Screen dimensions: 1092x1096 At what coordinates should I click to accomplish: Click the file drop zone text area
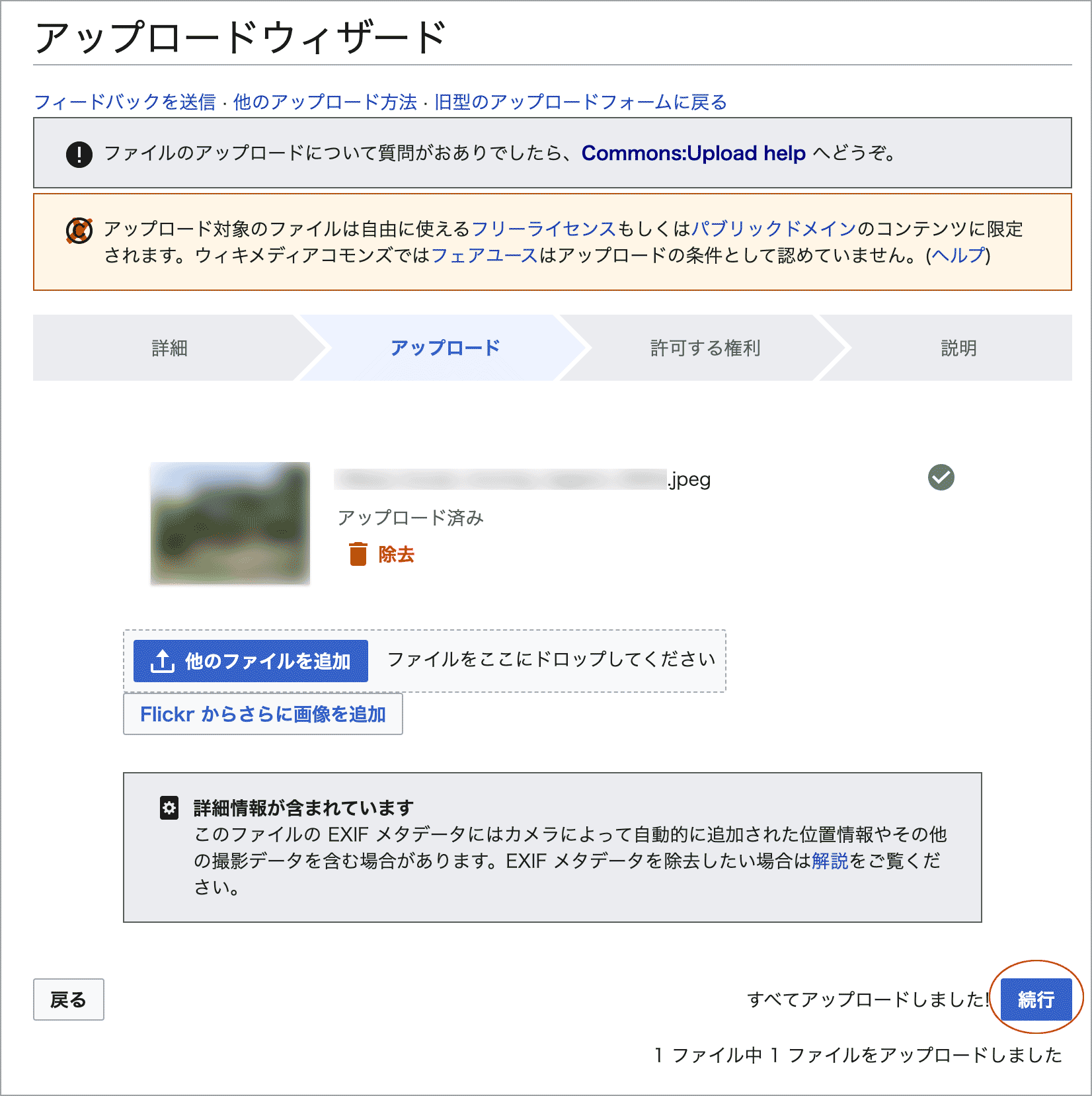(551, 660)
